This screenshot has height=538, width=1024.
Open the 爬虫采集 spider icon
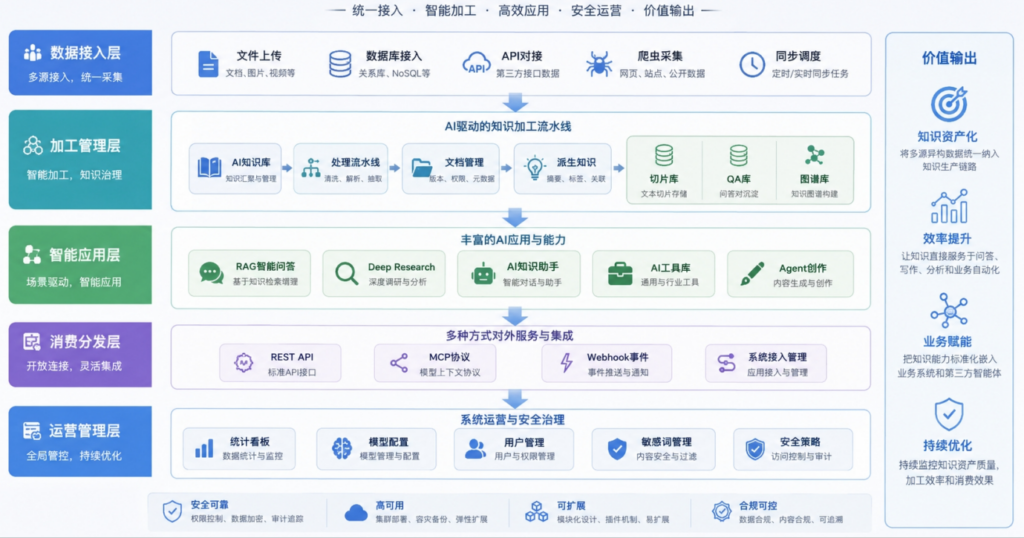(598, 65)
